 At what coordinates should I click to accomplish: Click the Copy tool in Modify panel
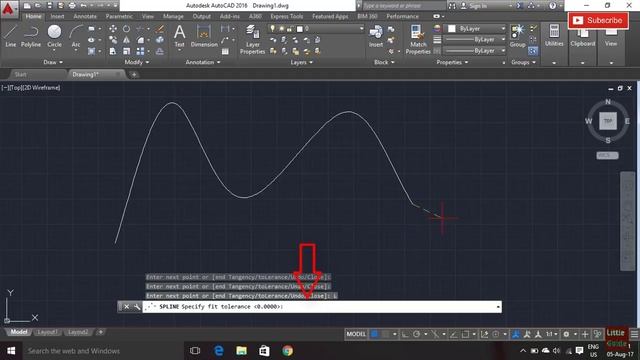[x=113, y=40]
